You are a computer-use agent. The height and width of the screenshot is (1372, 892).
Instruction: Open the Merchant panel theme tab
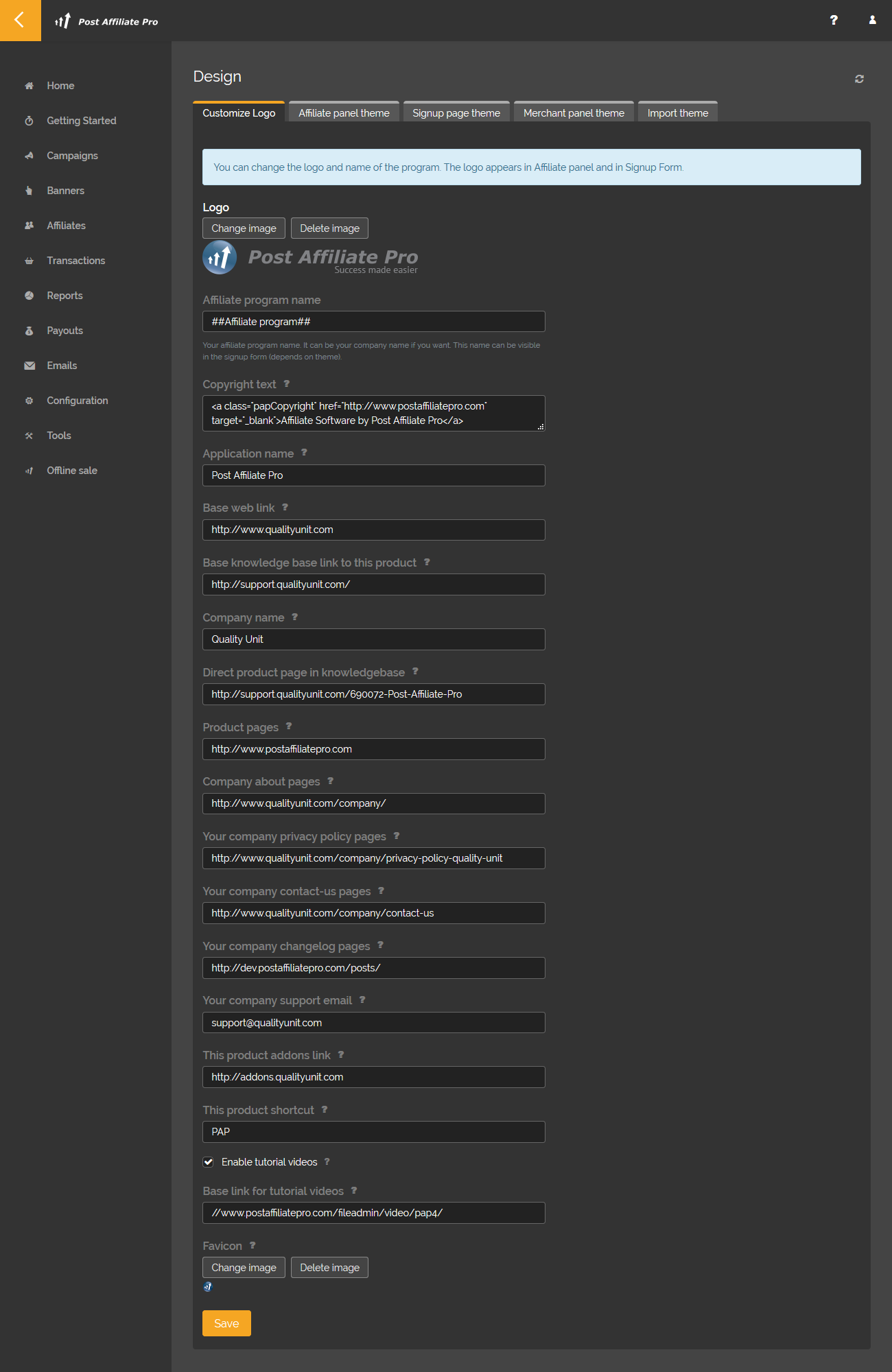tap(574, 113)
